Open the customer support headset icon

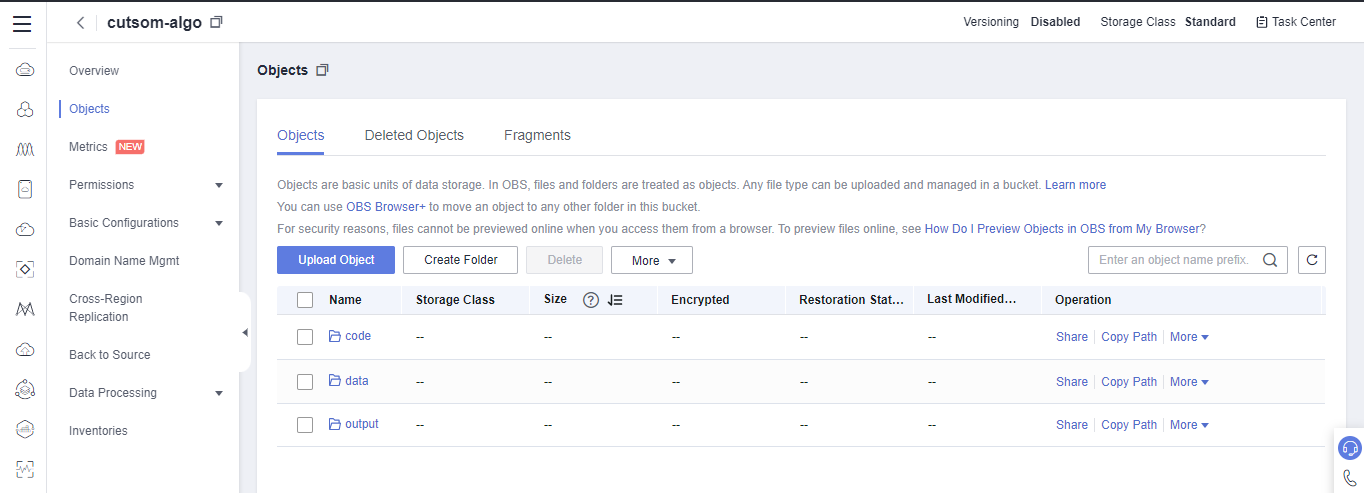pyautogui.click(x=1349, y=448)
